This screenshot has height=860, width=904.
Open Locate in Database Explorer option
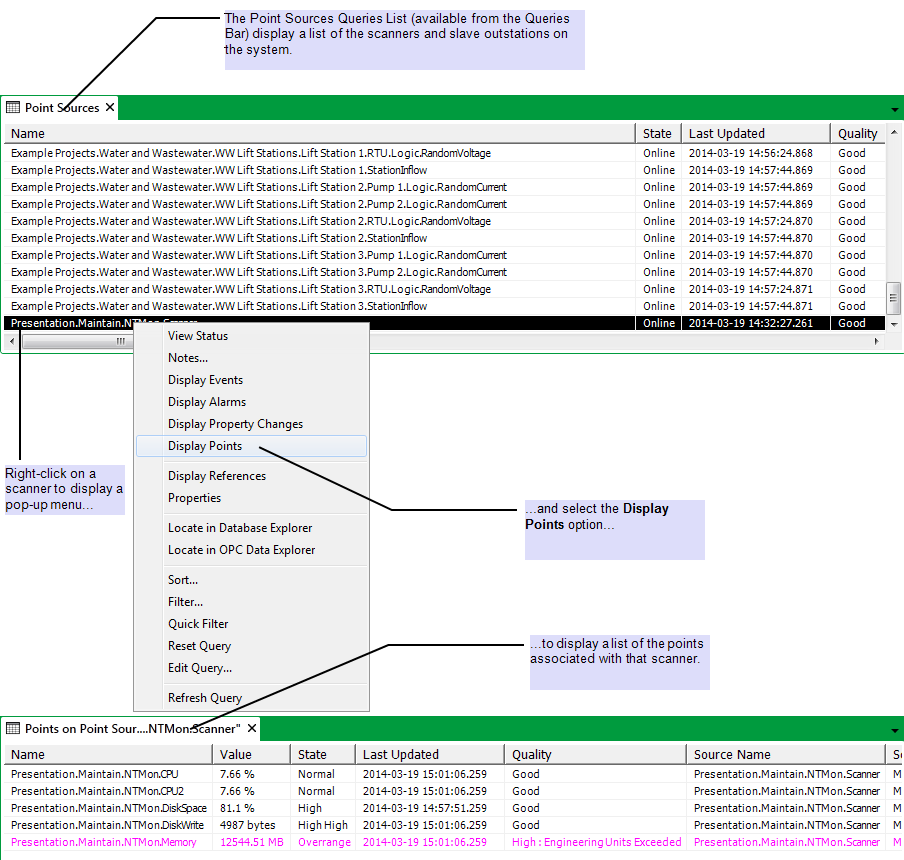(240, 528)
